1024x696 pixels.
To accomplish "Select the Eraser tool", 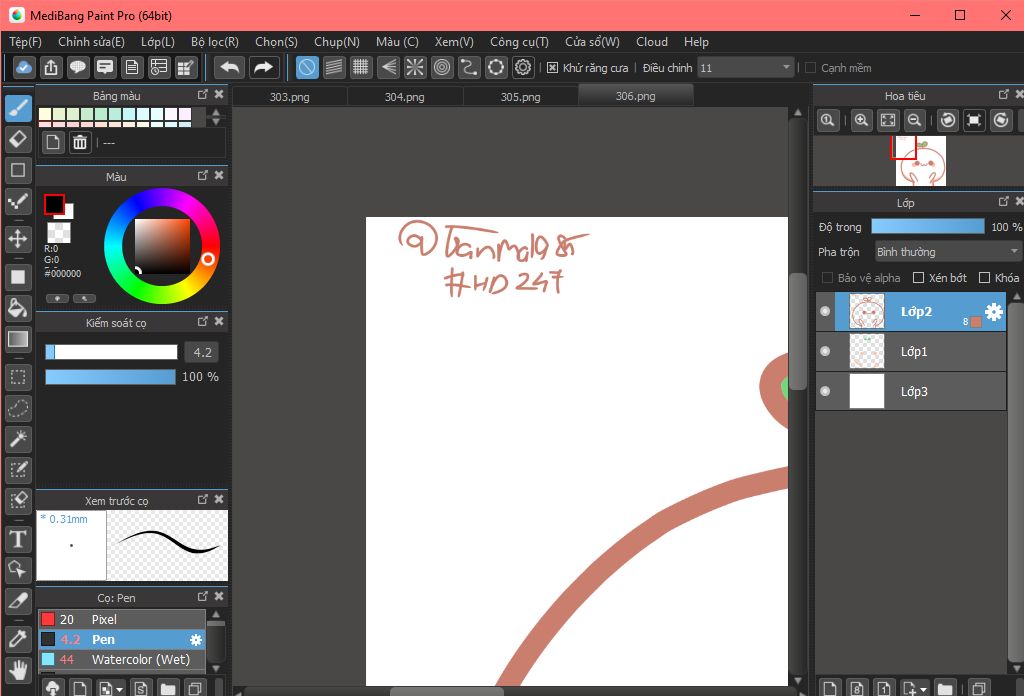I will tap(18, 138).
